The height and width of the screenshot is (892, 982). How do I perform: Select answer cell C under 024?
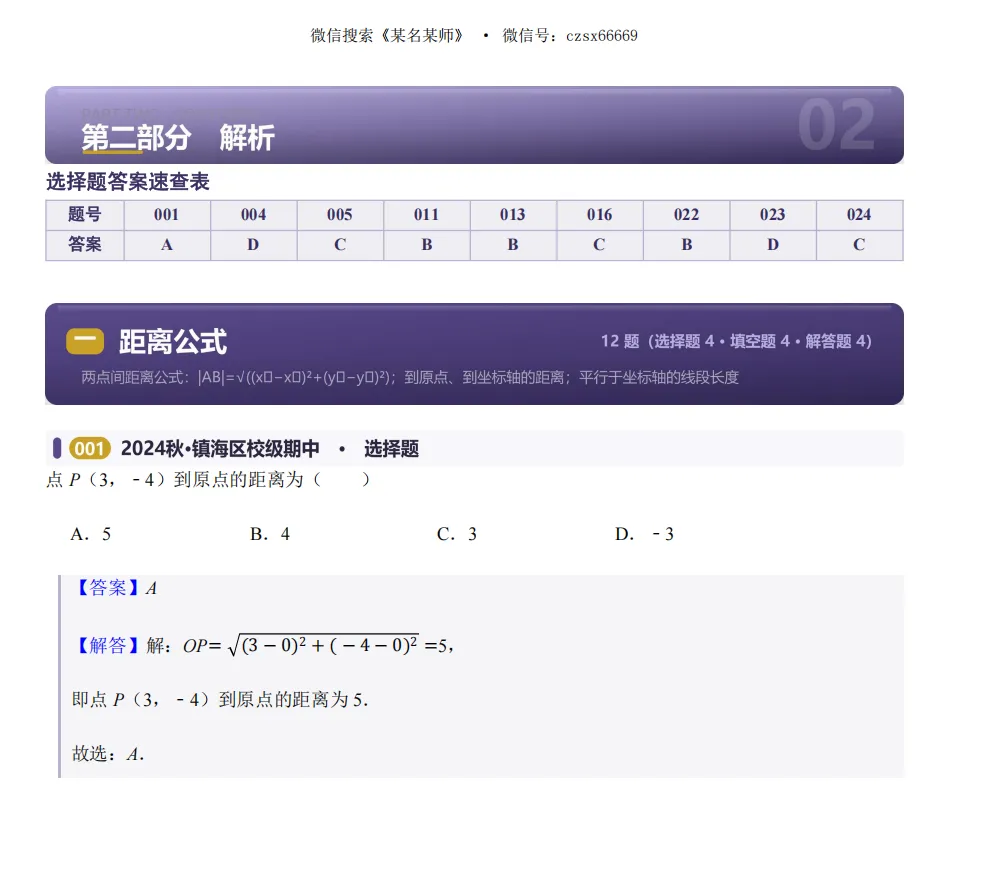point(859,245)
